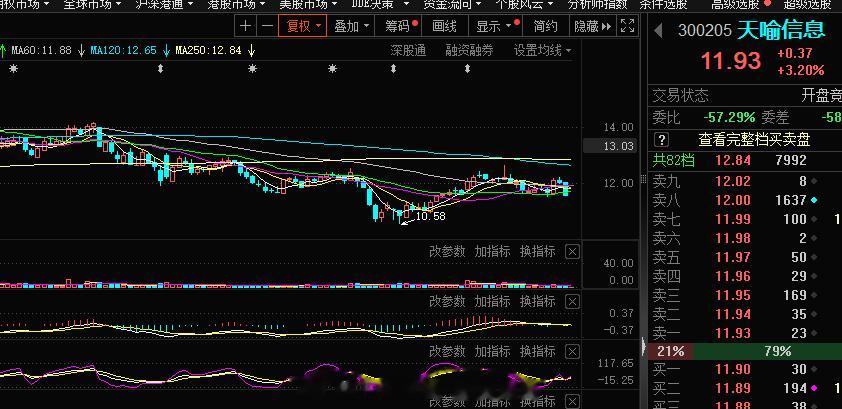This screenshot has width=842, height=409.
Task: Click event marker below 深股通
Action: coord(394,69)
